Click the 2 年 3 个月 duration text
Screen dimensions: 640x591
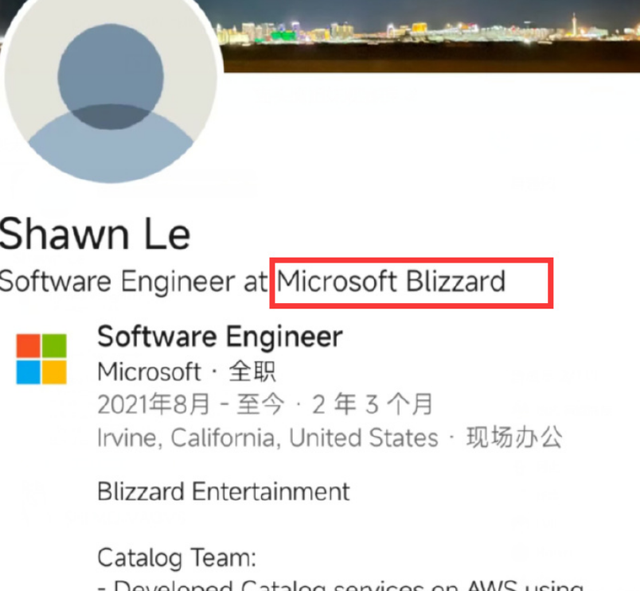pos(372,404)
